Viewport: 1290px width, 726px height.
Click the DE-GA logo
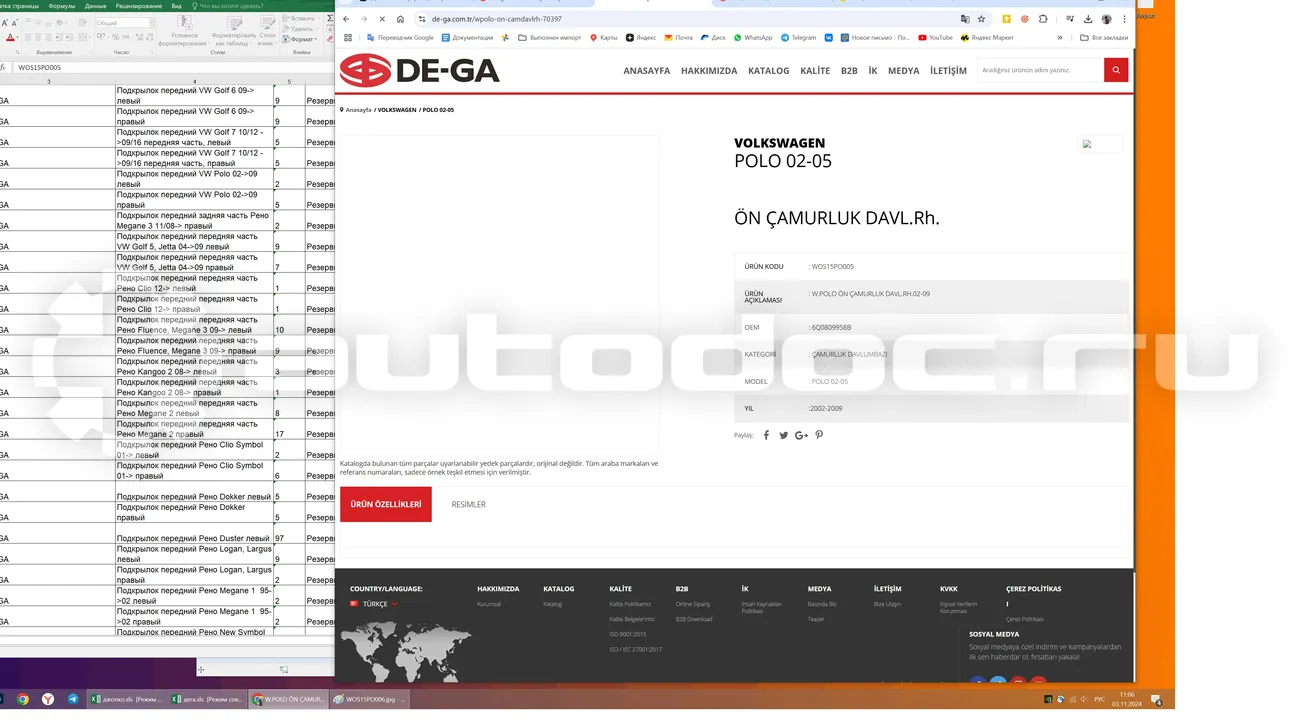tap(419, 70)
